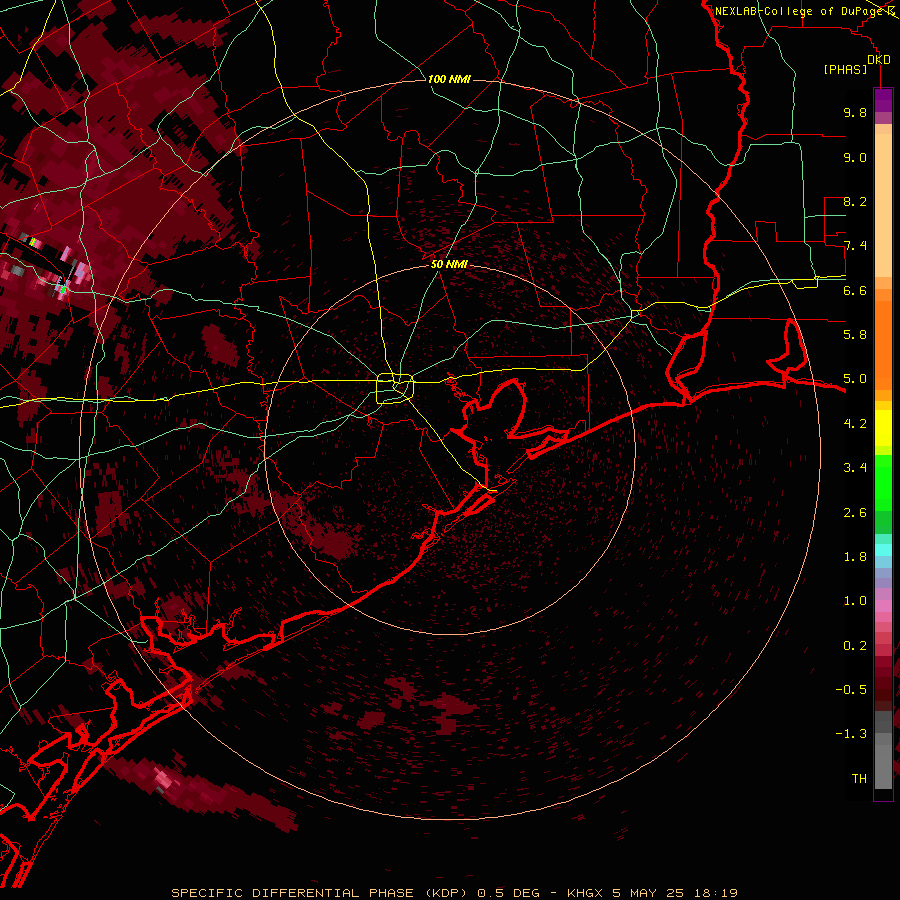Click the -1.3 value on the scale
Viewport: 900px width, 900px height.
[851, 734]
